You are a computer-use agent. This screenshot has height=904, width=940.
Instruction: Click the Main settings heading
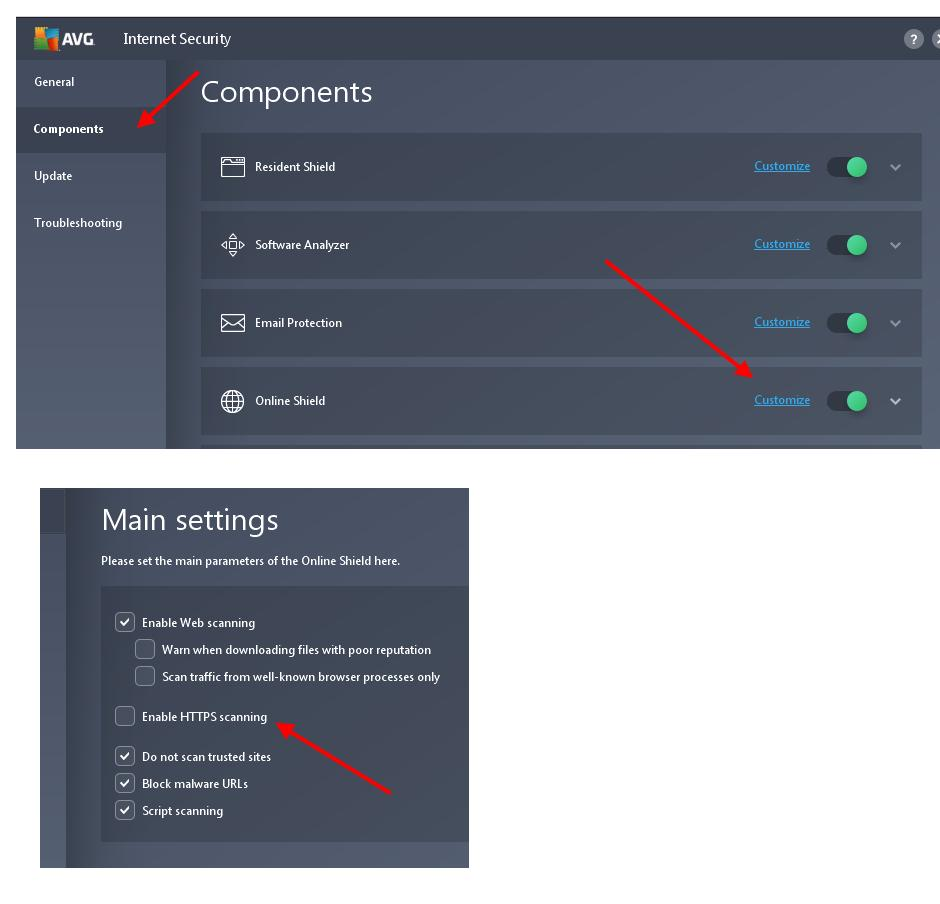190,520
